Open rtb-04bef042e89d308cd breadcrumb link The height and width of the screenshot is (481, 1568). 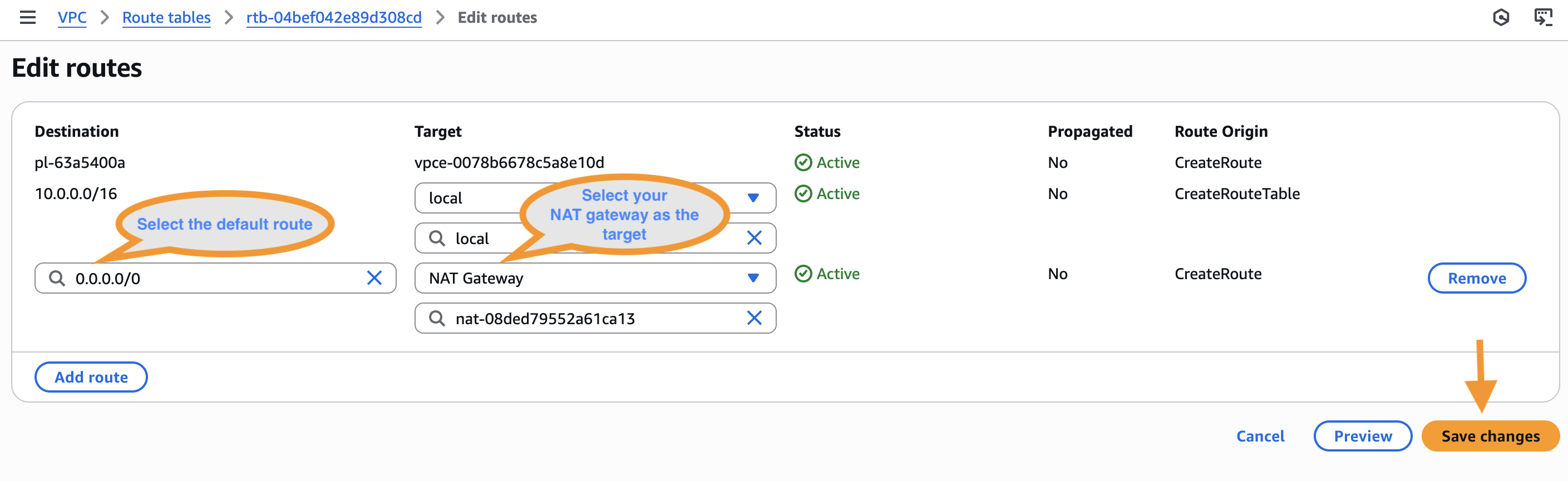[333, 18]
